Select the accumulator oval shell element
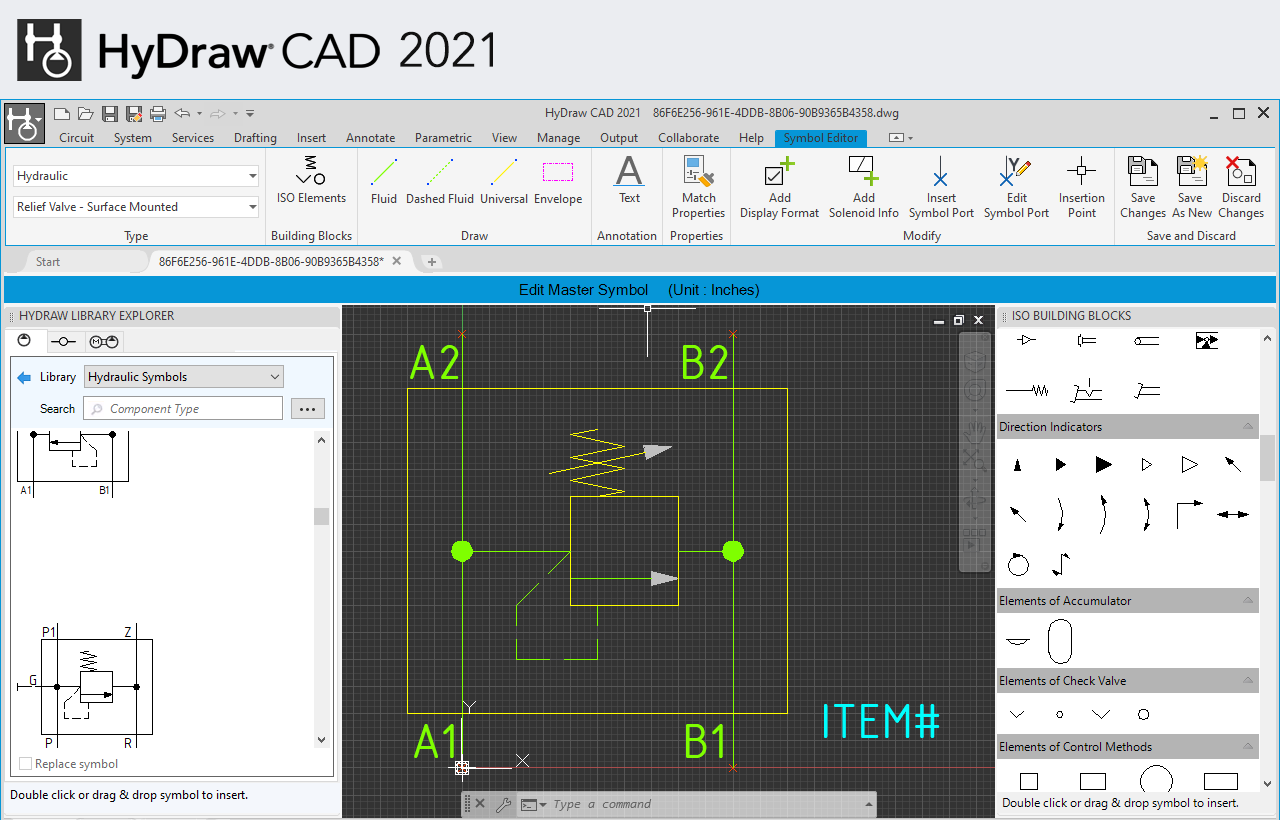Viewport: 1280px width, 820px height. tap(1060, 641)
